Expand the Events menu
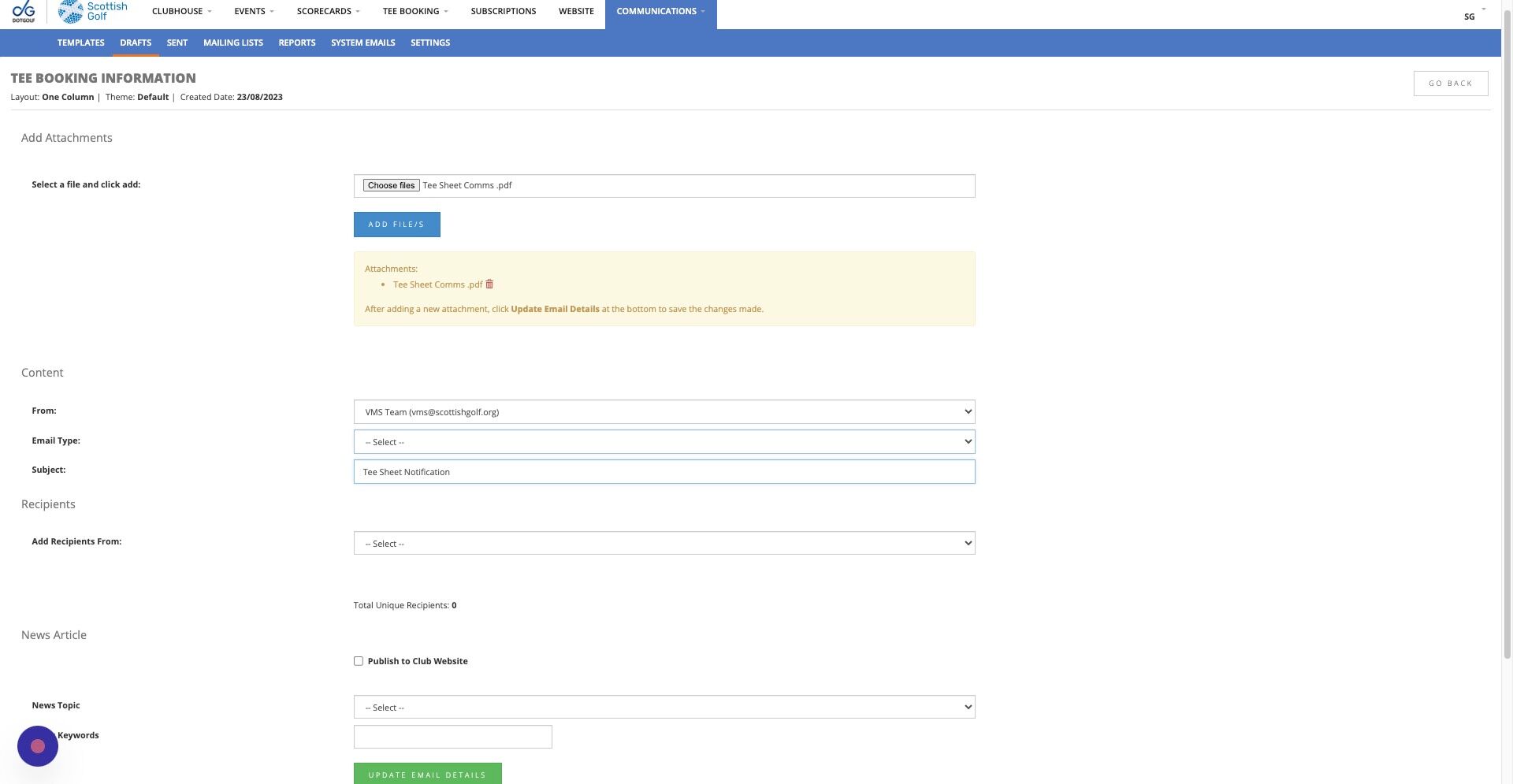 (x=254, y=11)
